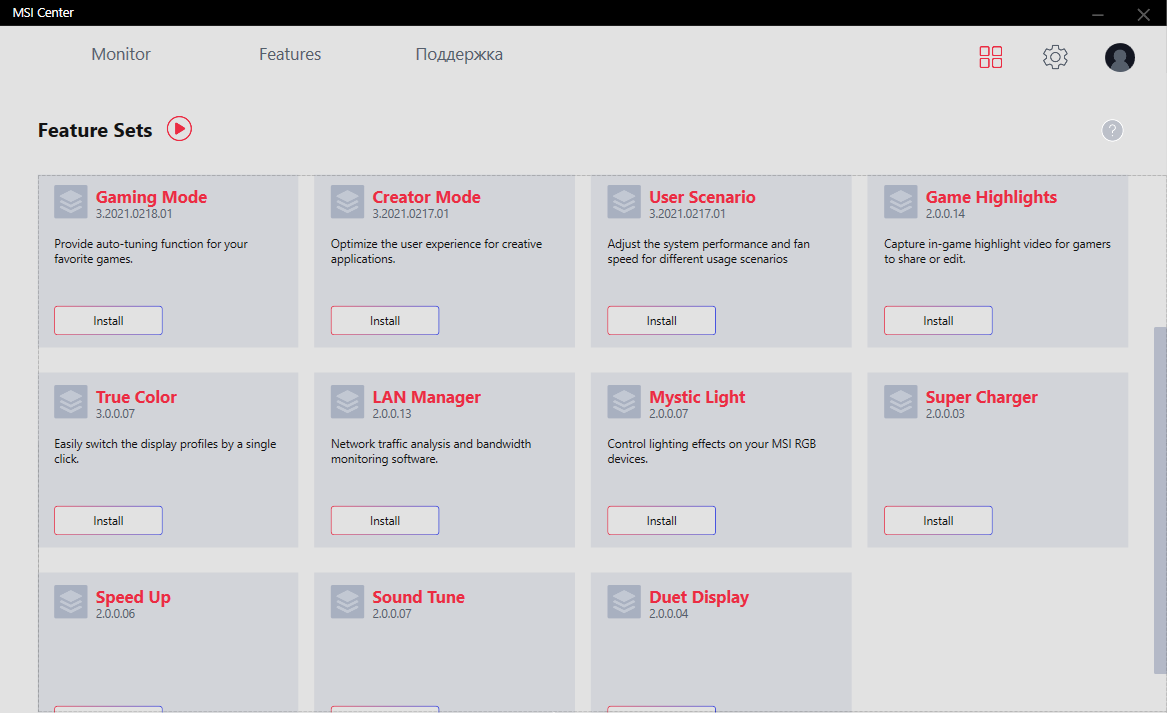Open the help question mark icon
Image resolution: width=1167 pixels, height=713 pixels.
(x=1112, y=130)
